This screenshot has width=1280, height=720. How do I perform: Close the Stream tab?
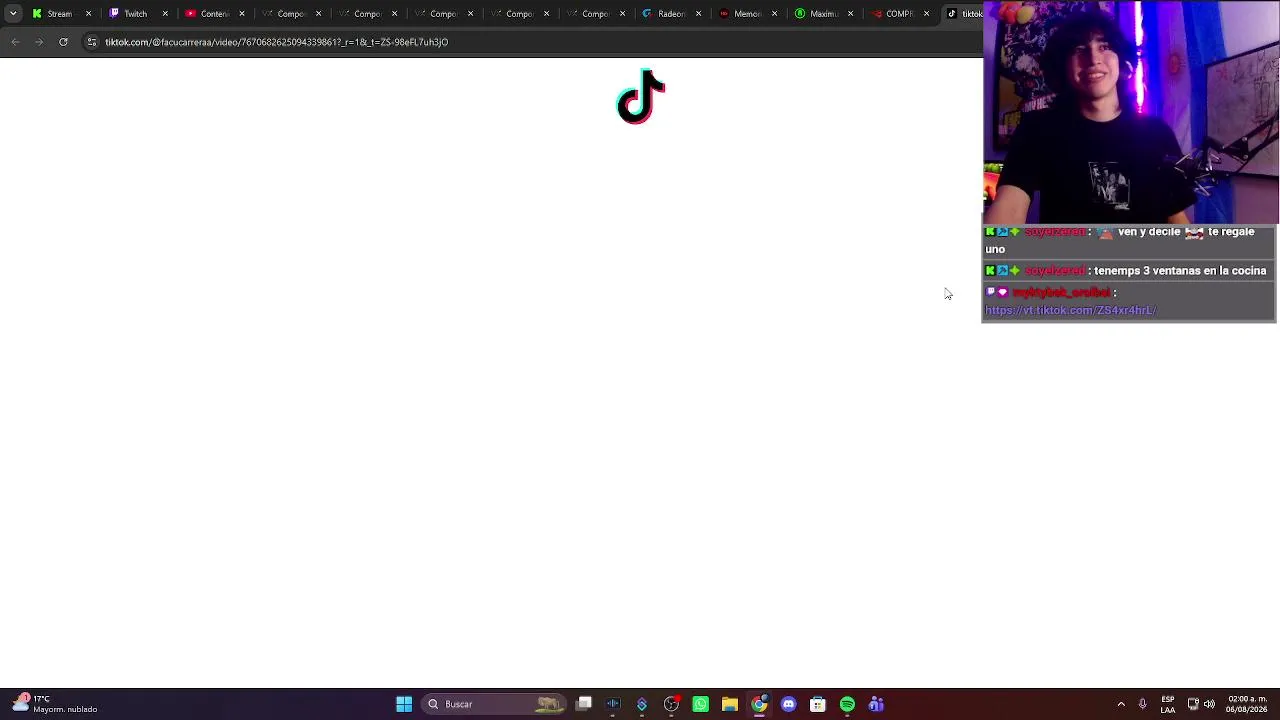[x=89, y=14]
